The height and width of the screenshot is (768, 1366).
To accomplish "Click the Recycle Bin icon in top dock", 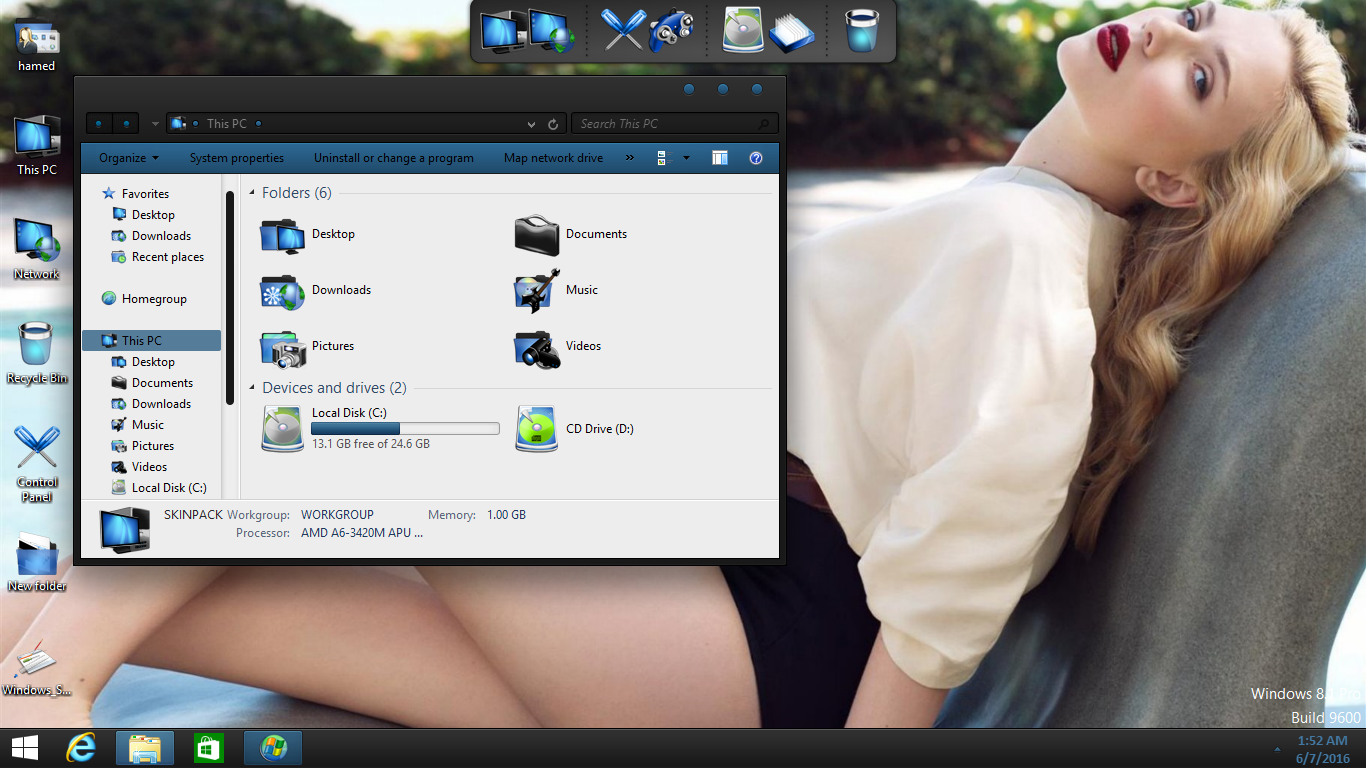I will pos(861,30).
